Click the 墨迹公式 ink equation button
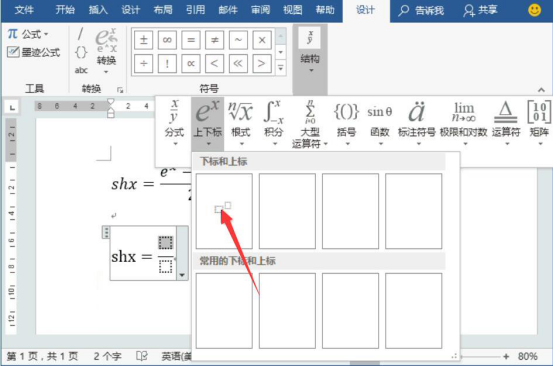 pos(34,53)
